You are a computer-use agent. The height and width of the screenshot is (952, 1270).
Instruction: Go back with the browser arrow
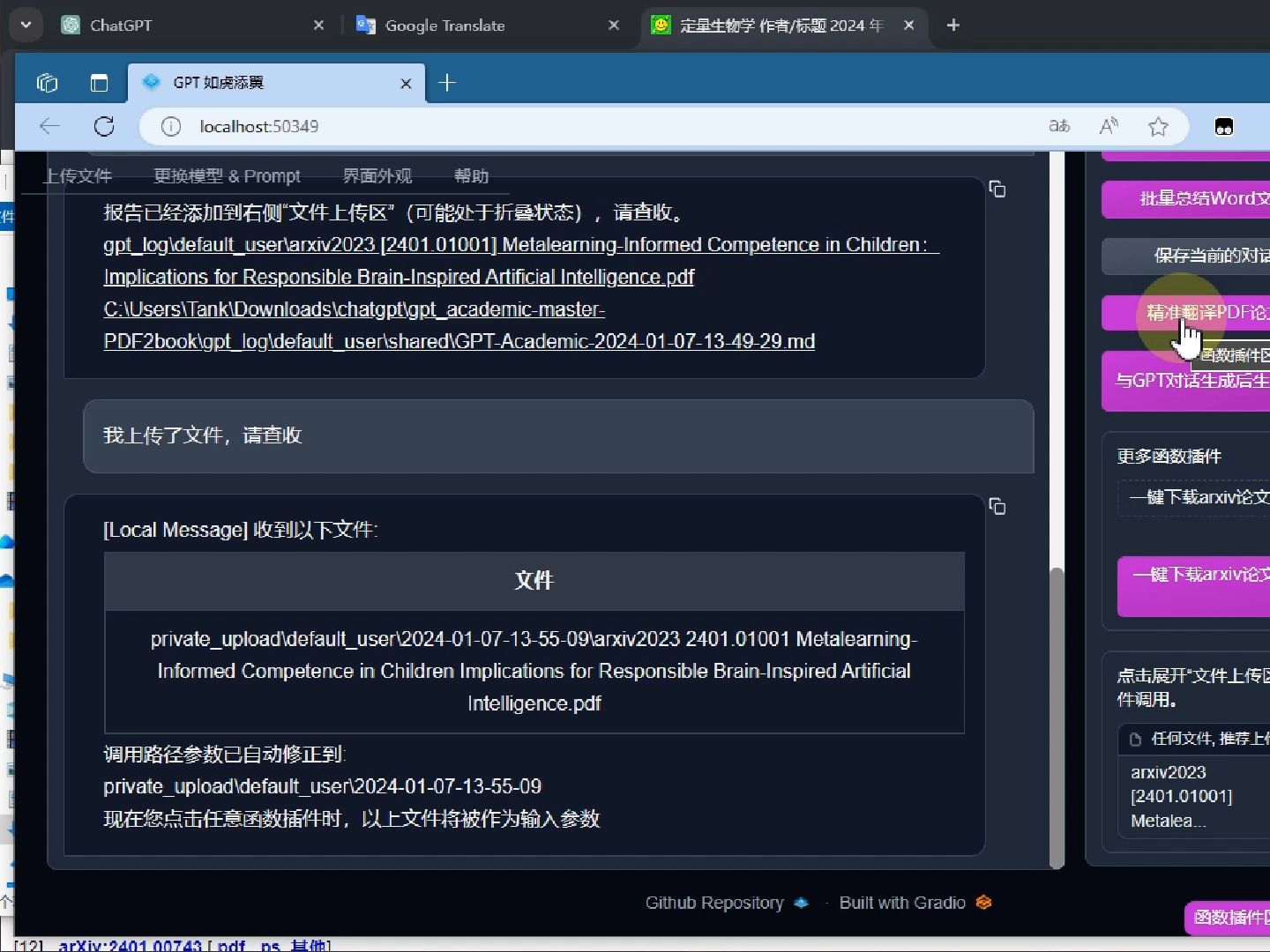coord(50,126)
